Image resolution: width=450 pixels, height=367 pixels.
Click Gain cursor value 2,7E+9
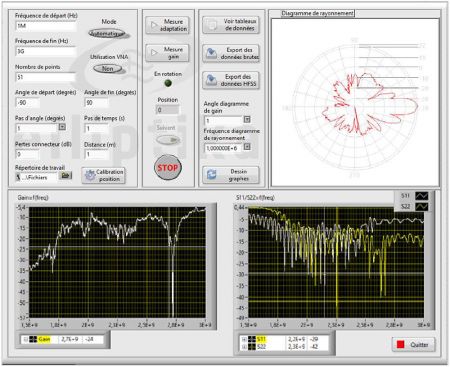point(70,339)
